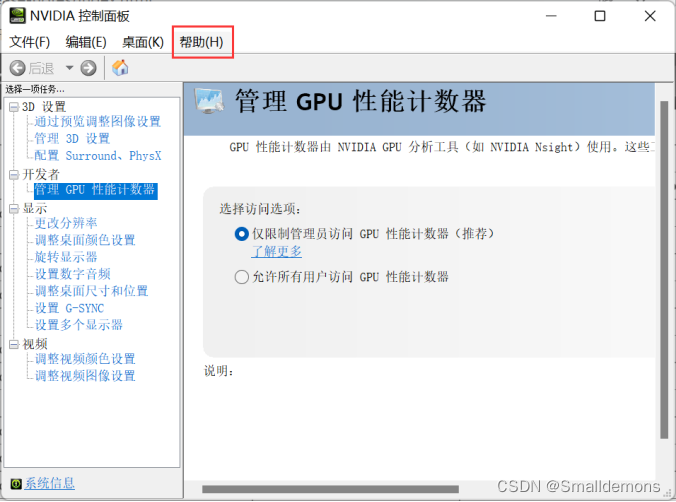
Task: Click the vertical scrollbar thumb
Action: (x=664, y=270)
